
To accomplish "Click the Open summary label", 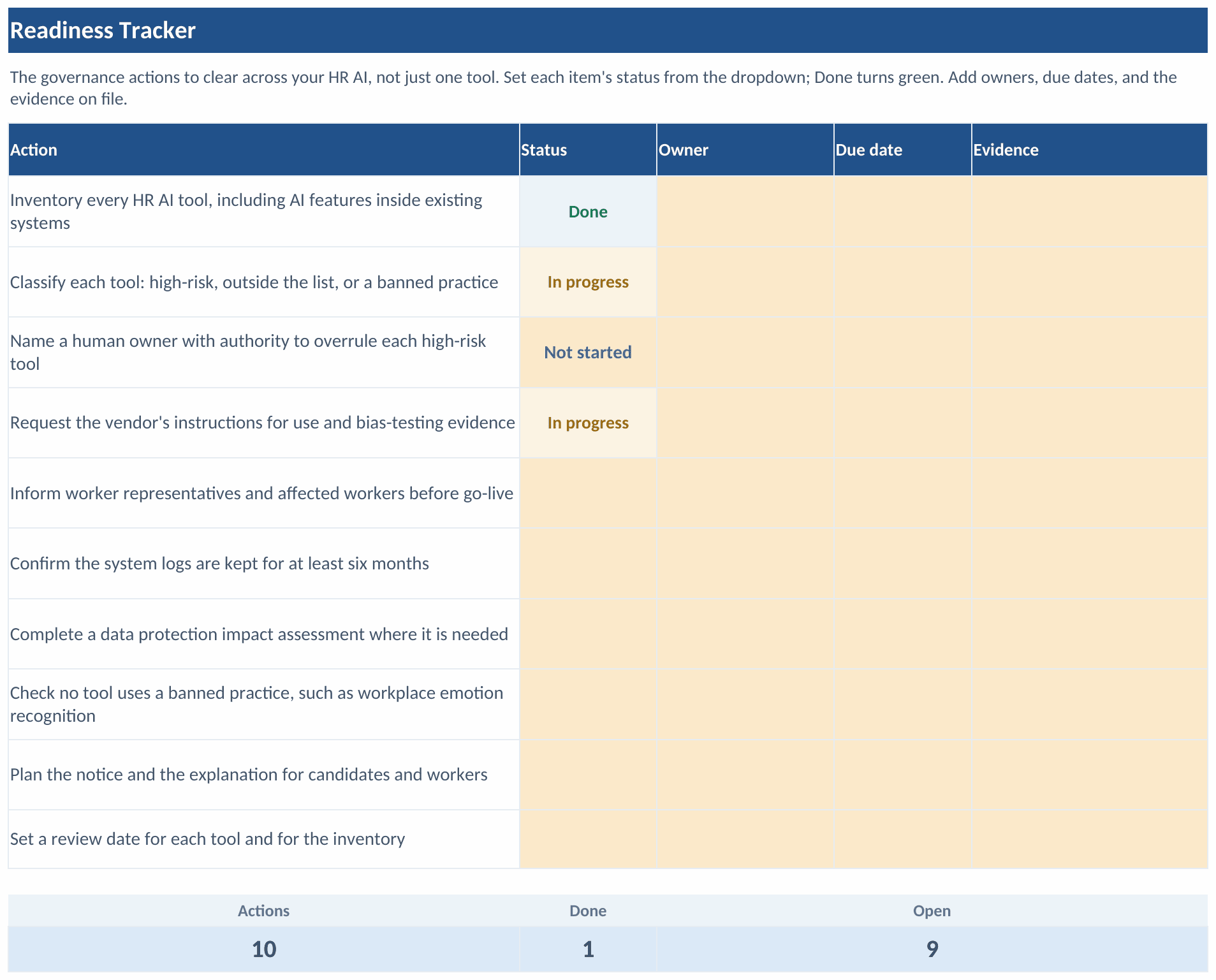I will click(932, 911).
